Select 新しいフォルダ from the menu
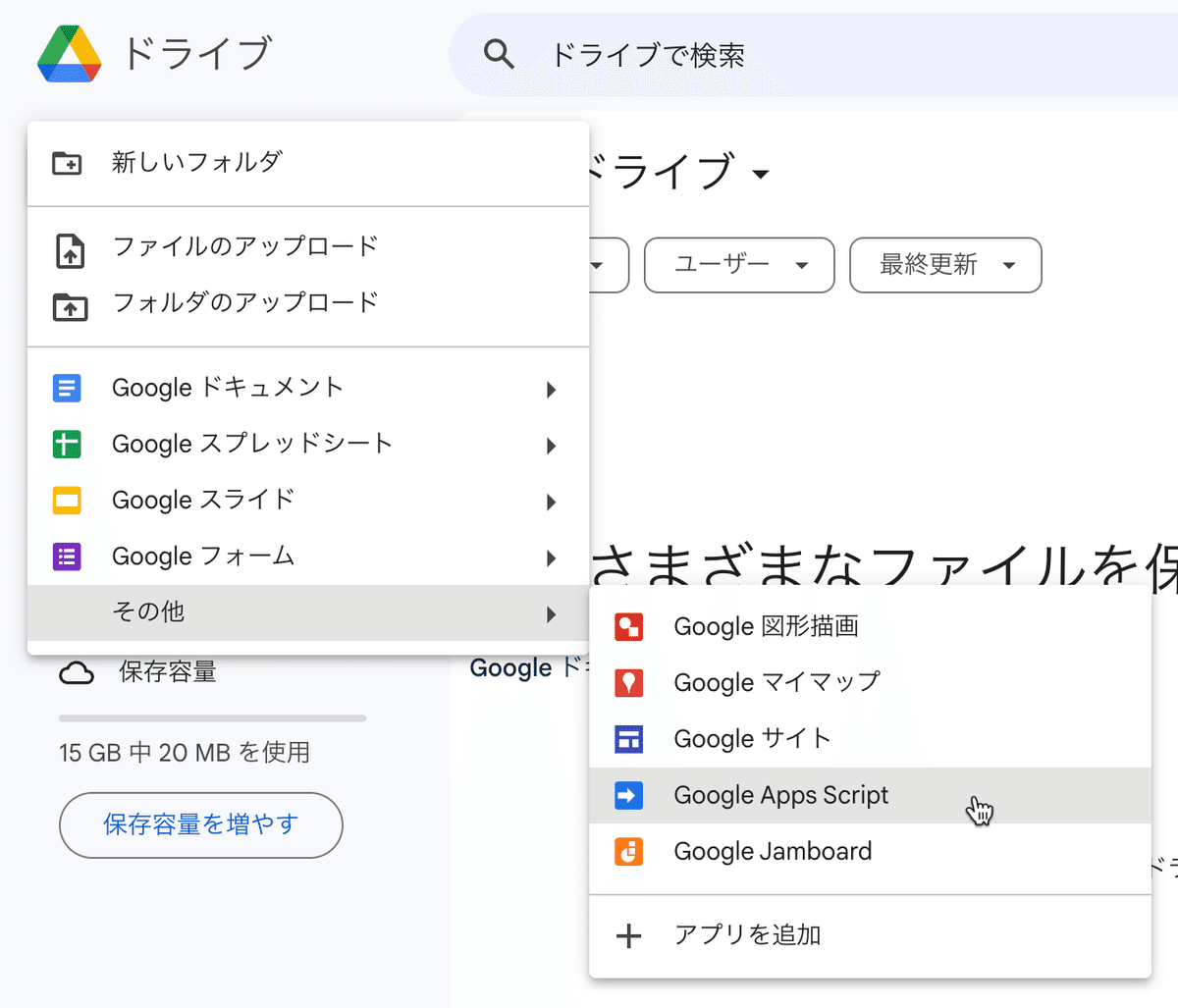The width and height of the screenshot is (1178, 1008). coord(308,163)
